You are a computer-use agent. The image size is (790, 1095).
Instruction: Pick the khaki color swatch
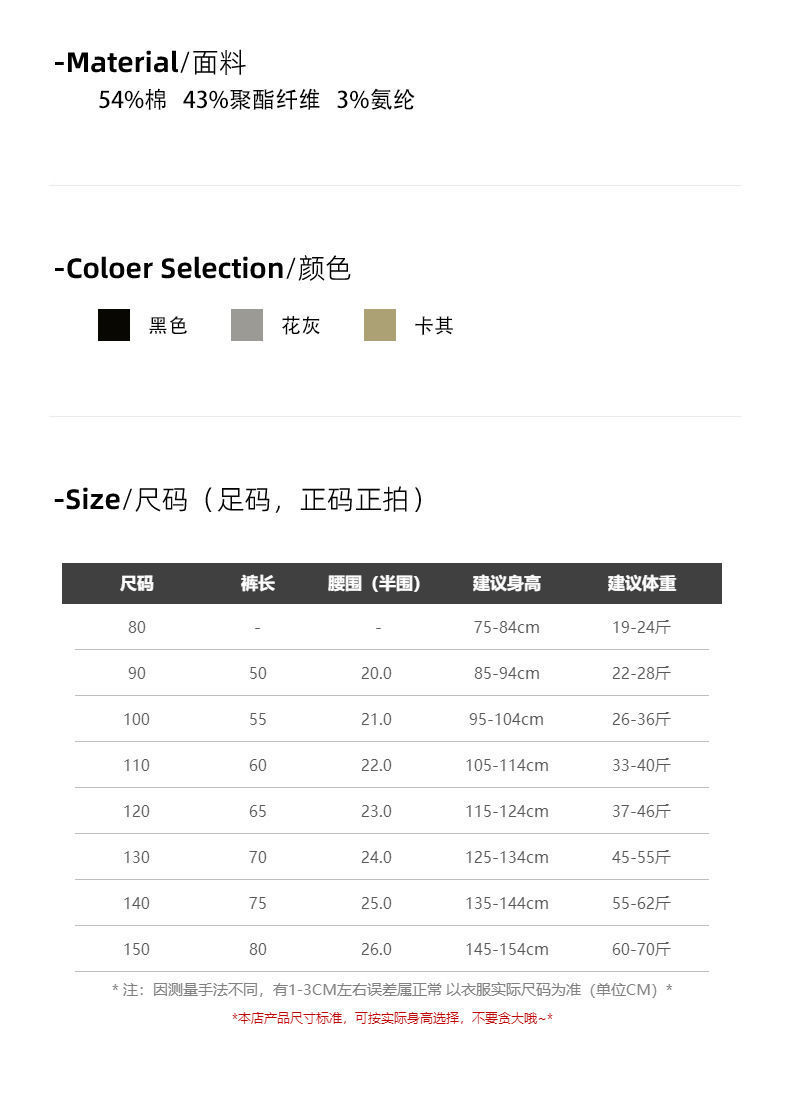(380, 325)
